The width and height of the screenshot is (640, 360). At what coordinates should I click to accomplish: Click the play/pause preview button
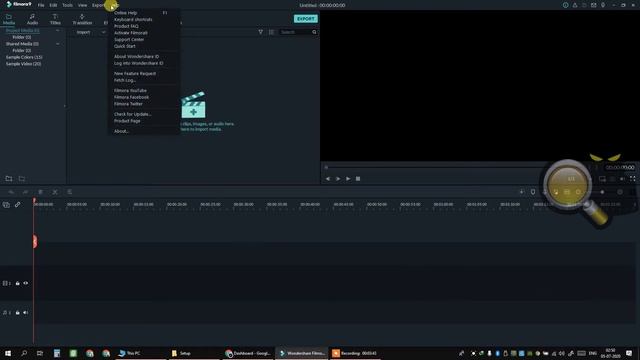tap(338, 179)
